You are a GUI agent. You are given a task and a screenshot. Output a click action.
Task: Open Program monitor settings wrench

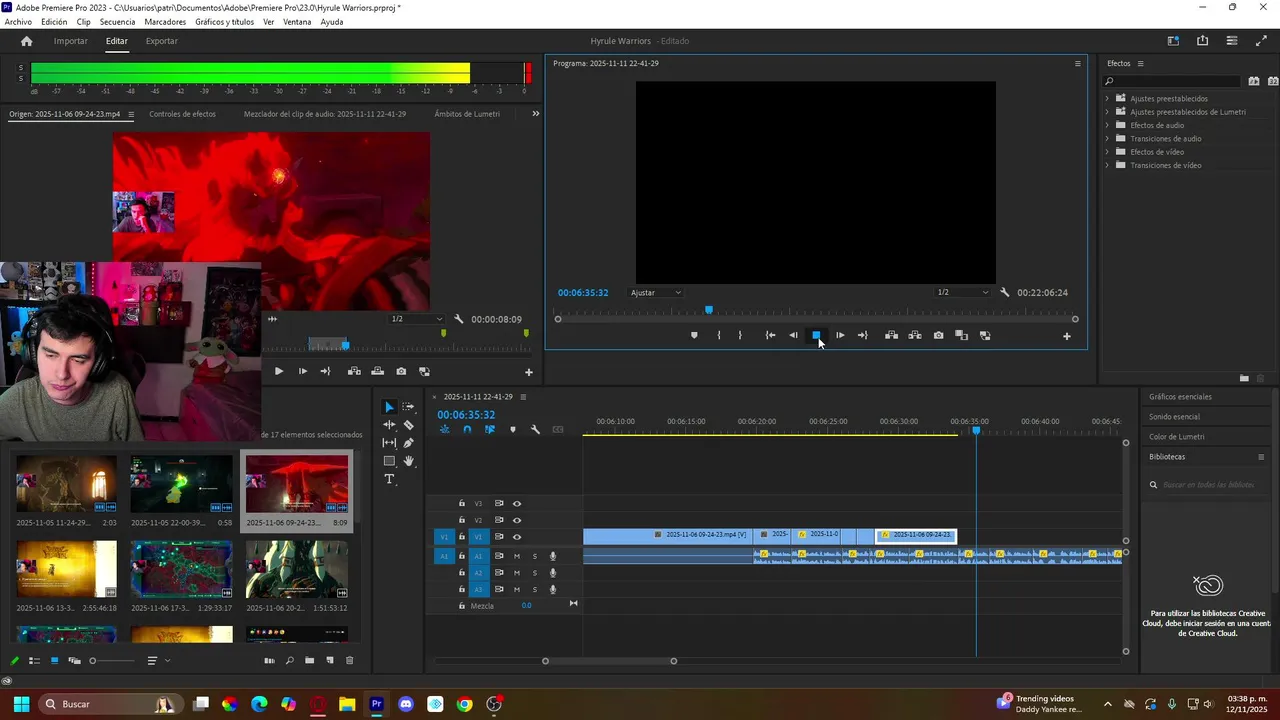1004,293
